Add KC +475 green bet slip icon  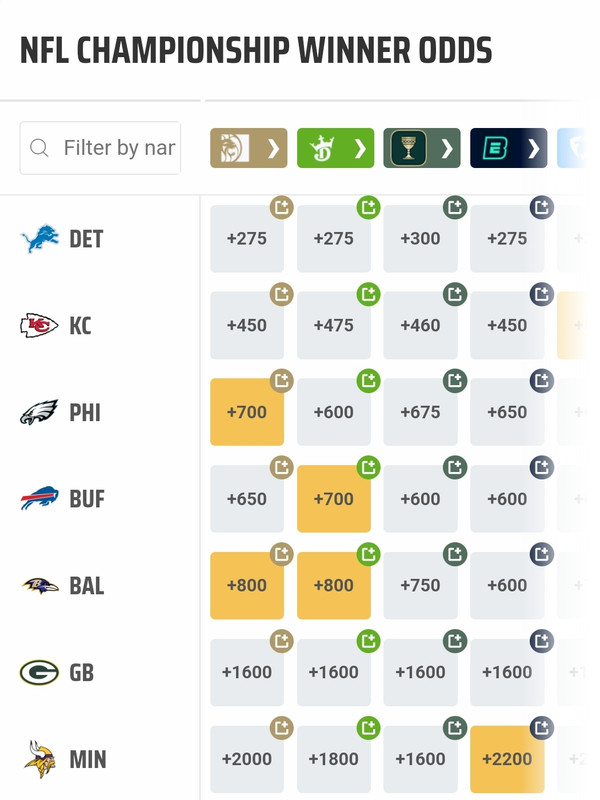(x=369, y=294)
